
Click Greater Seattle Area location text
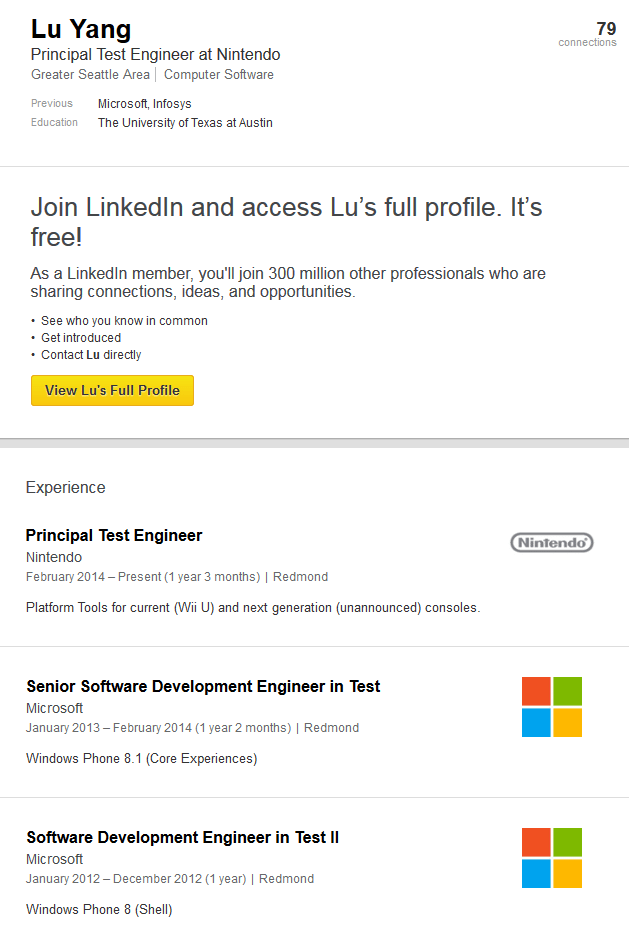(90, 75)
